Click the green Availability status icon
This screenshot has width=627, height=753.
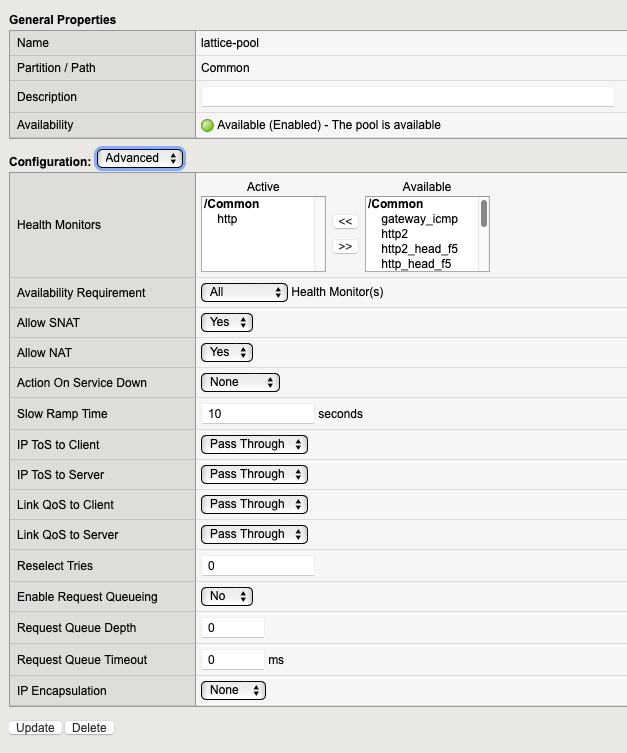coord(207,125)
